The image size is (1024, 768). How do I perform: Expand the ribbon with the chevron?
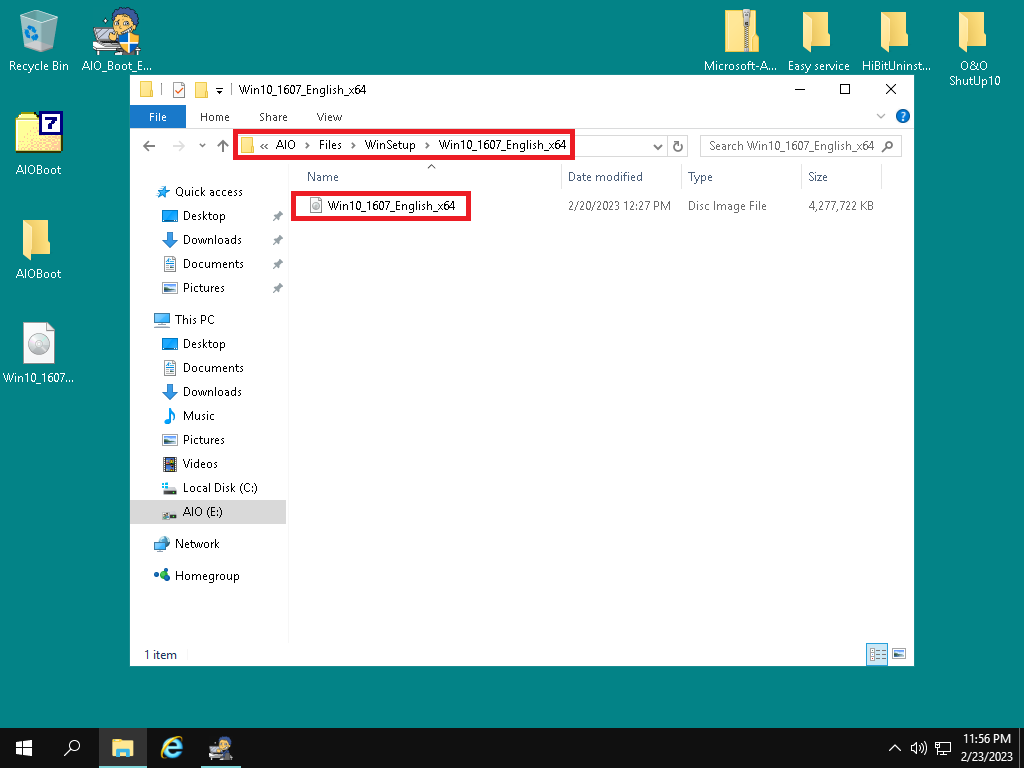(881, 117)
